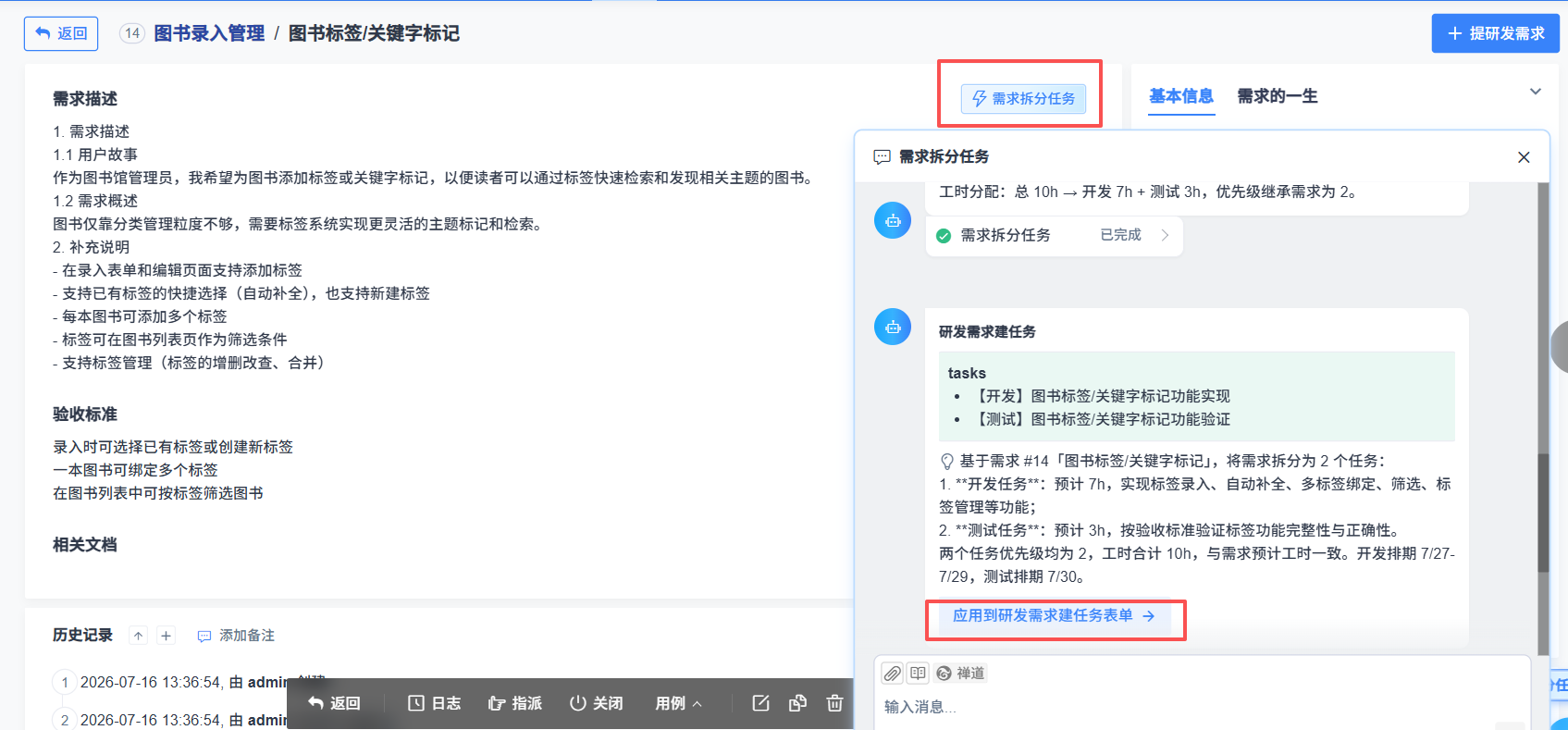Click the robot avatar beside 研发需求建任务
1568x730 pixels.
pos(893,327)
